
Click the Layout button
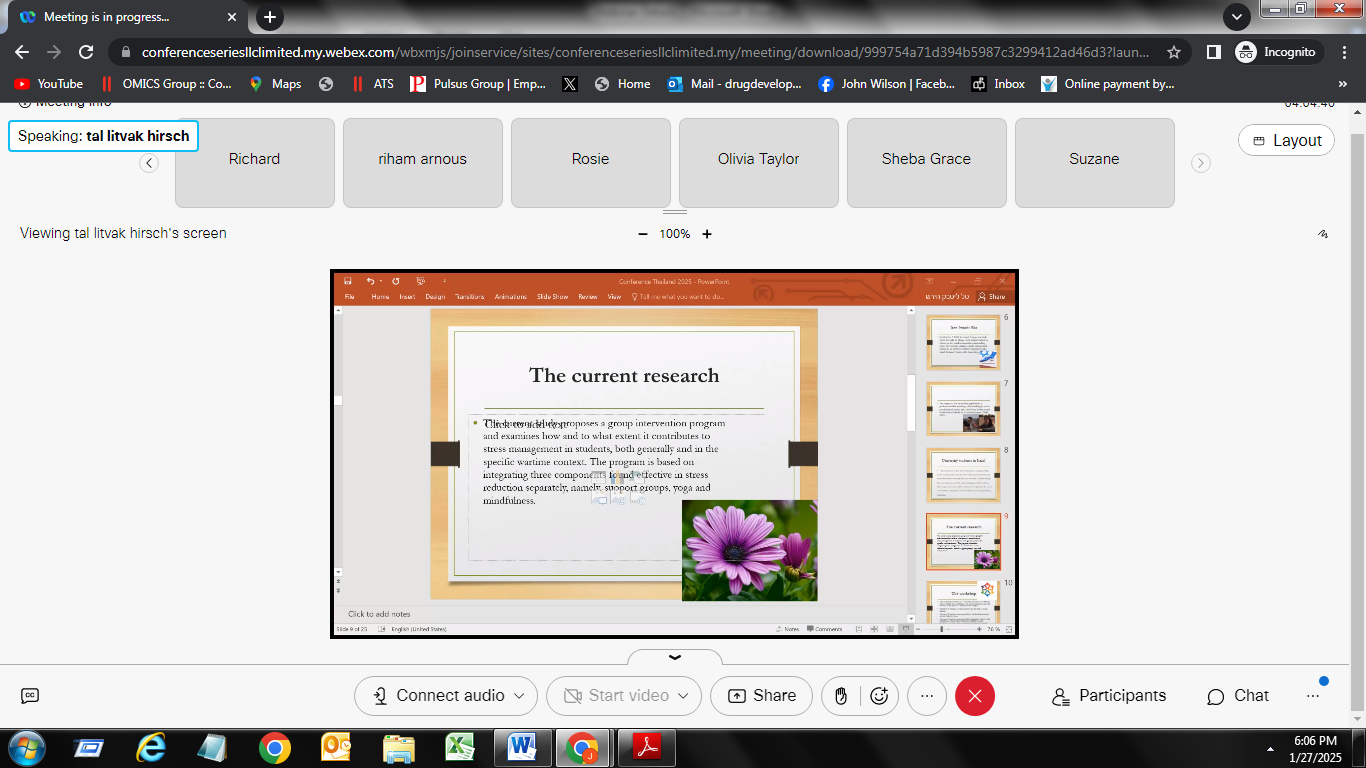[1287, 140]
